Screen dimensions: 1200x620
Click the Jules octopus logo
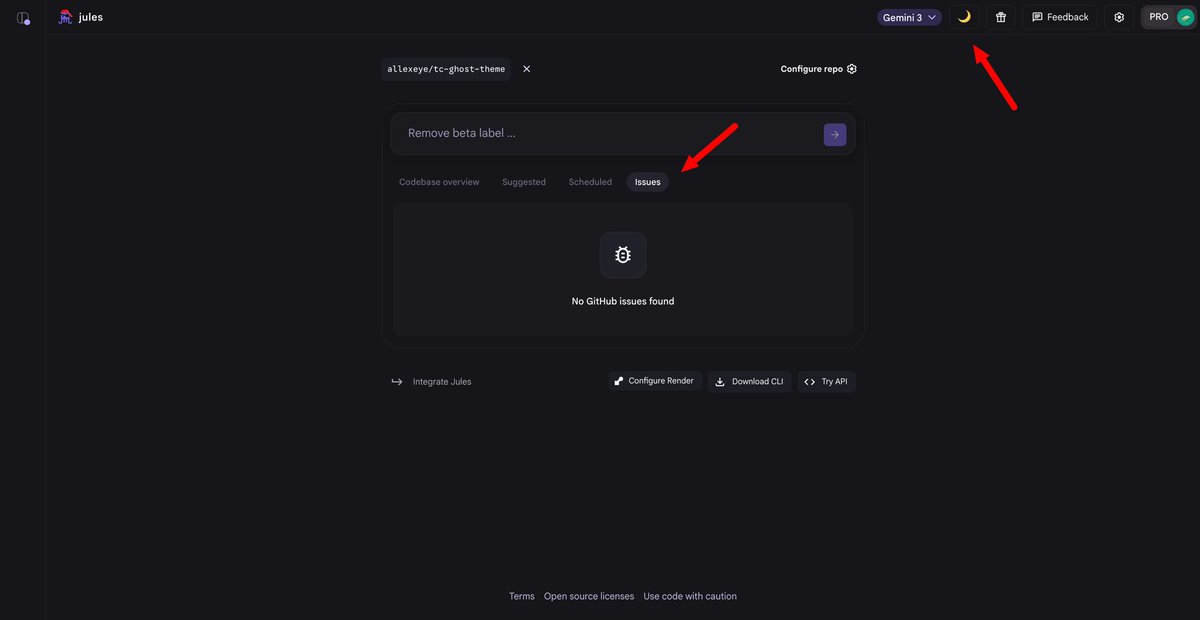click(x=66, y=17)
